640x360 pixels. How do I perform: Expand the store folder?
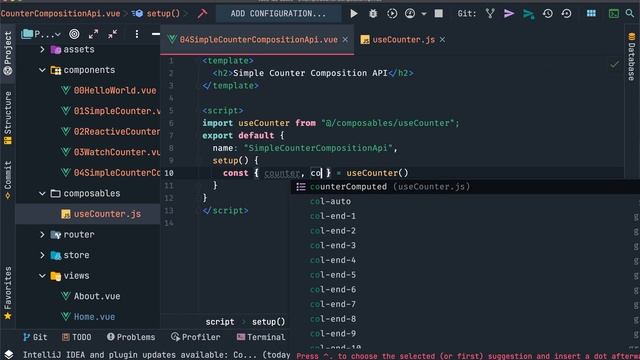[x=42, y=255]
